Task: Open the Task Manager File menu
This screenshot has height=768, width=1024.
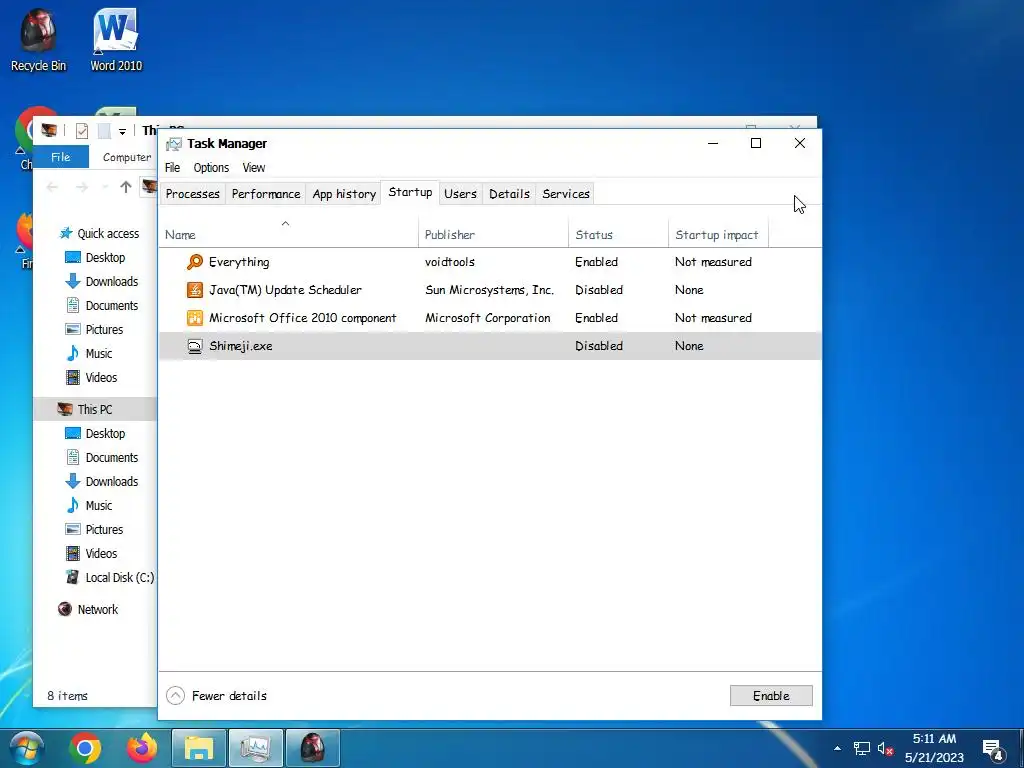Action: pyautogui.click(x=172, y=168)
